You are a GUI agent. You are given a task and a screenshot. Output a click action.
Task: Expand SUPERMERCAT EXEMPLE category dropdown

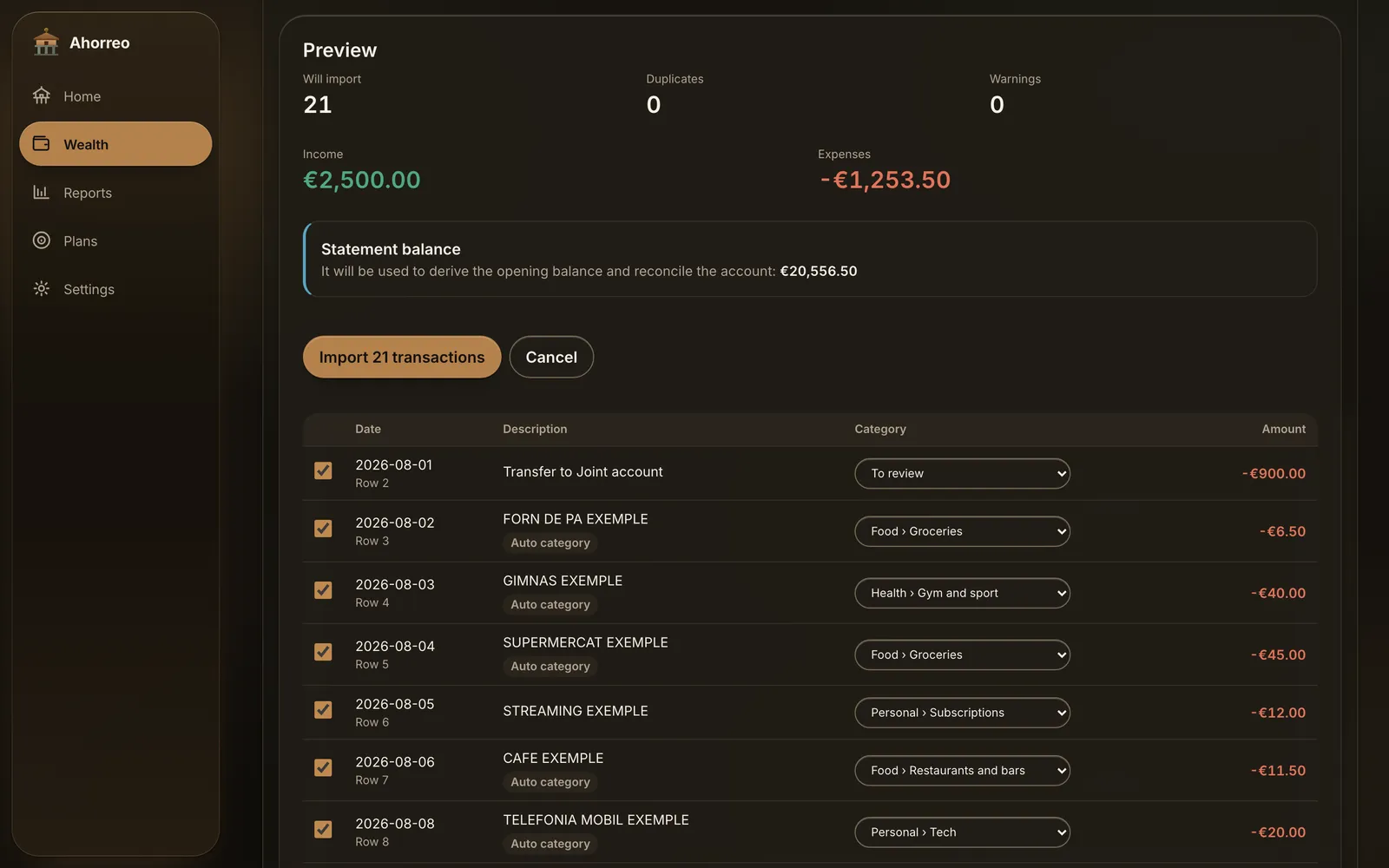962,654
